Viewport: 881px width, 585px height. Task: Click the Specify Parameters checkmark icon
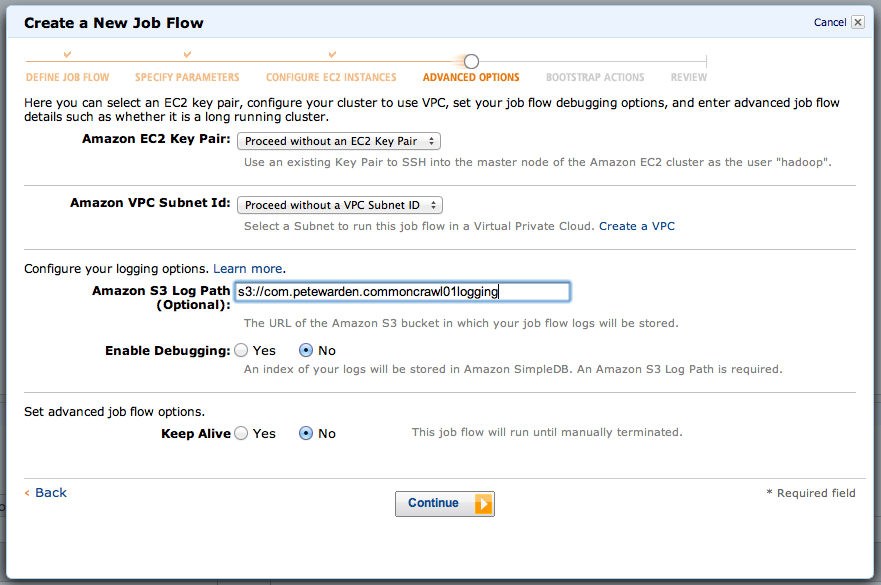[187, 55]
